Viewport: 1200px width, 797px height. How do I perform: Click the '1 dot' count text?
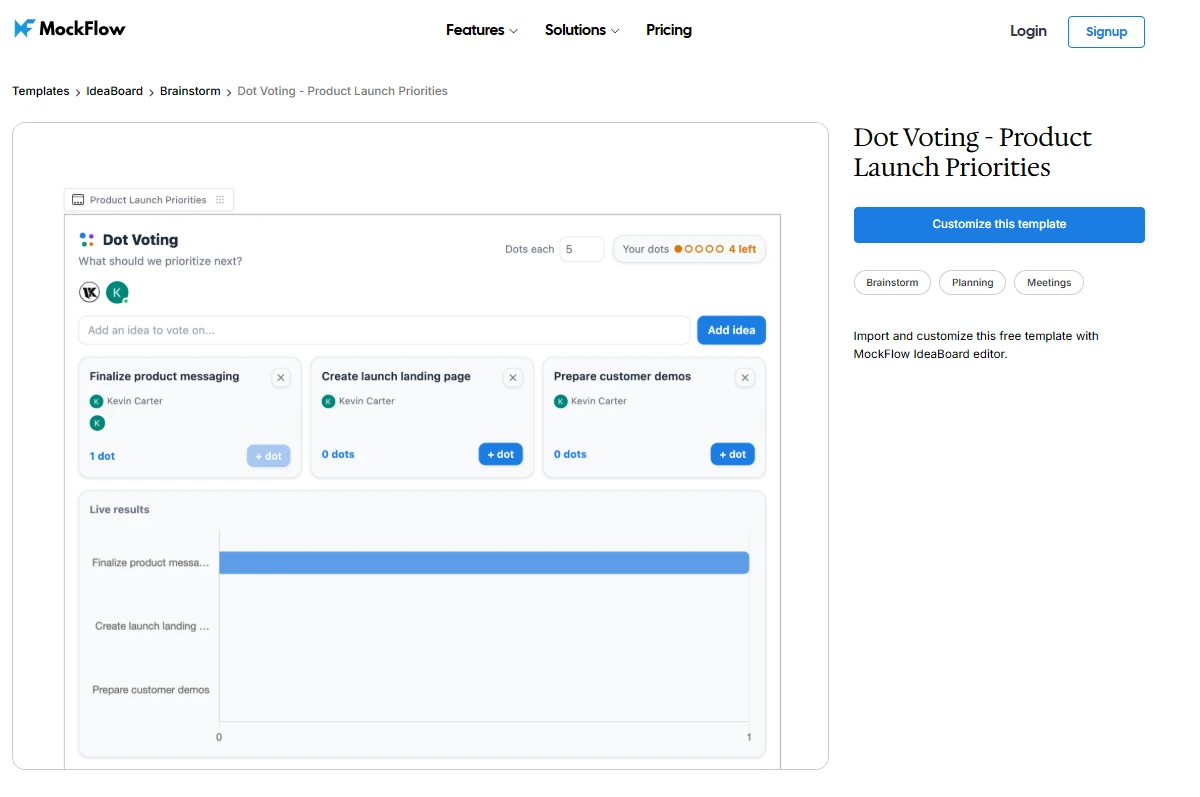[102, 456]
